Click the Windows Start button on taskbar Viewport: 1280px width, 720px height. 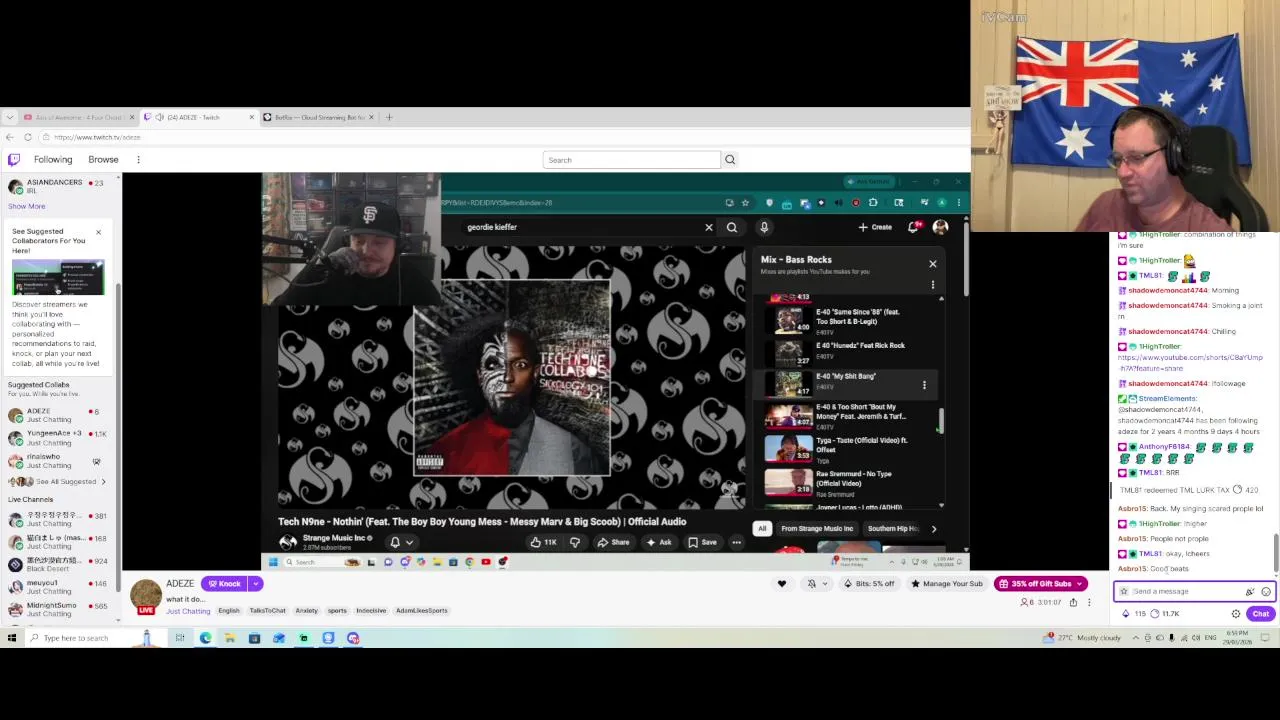(x=12, y=638)
